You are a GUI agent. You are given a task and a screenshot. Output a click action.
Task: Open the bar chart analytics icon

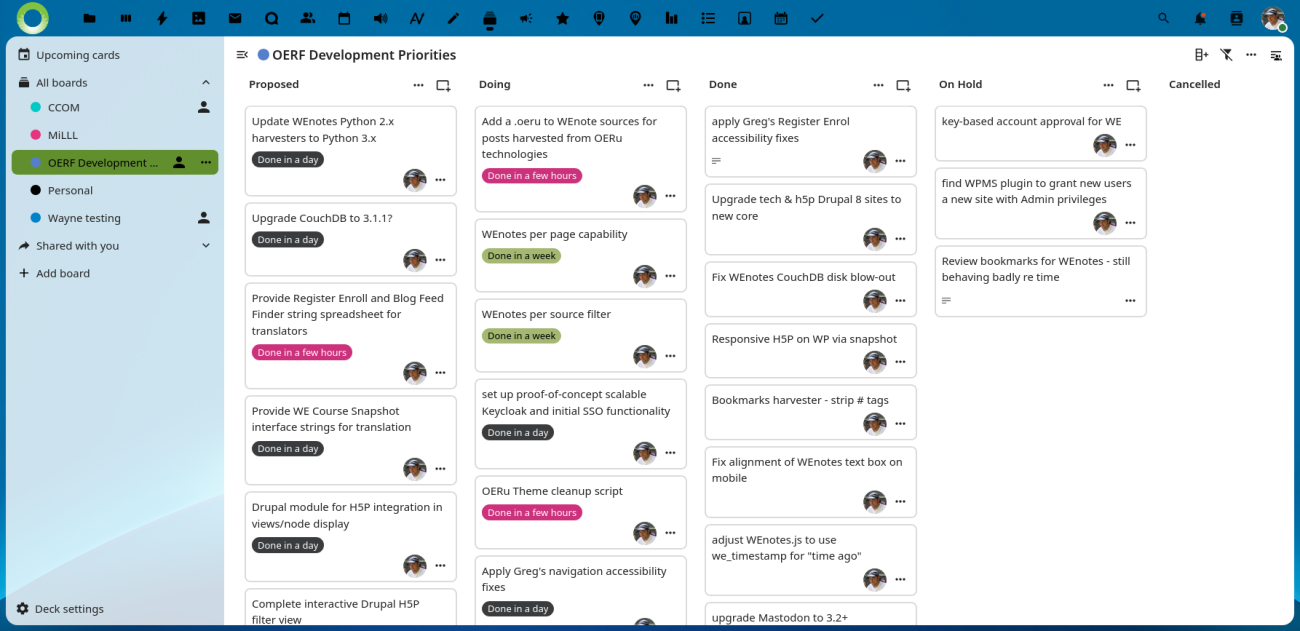tap(671, 18)
